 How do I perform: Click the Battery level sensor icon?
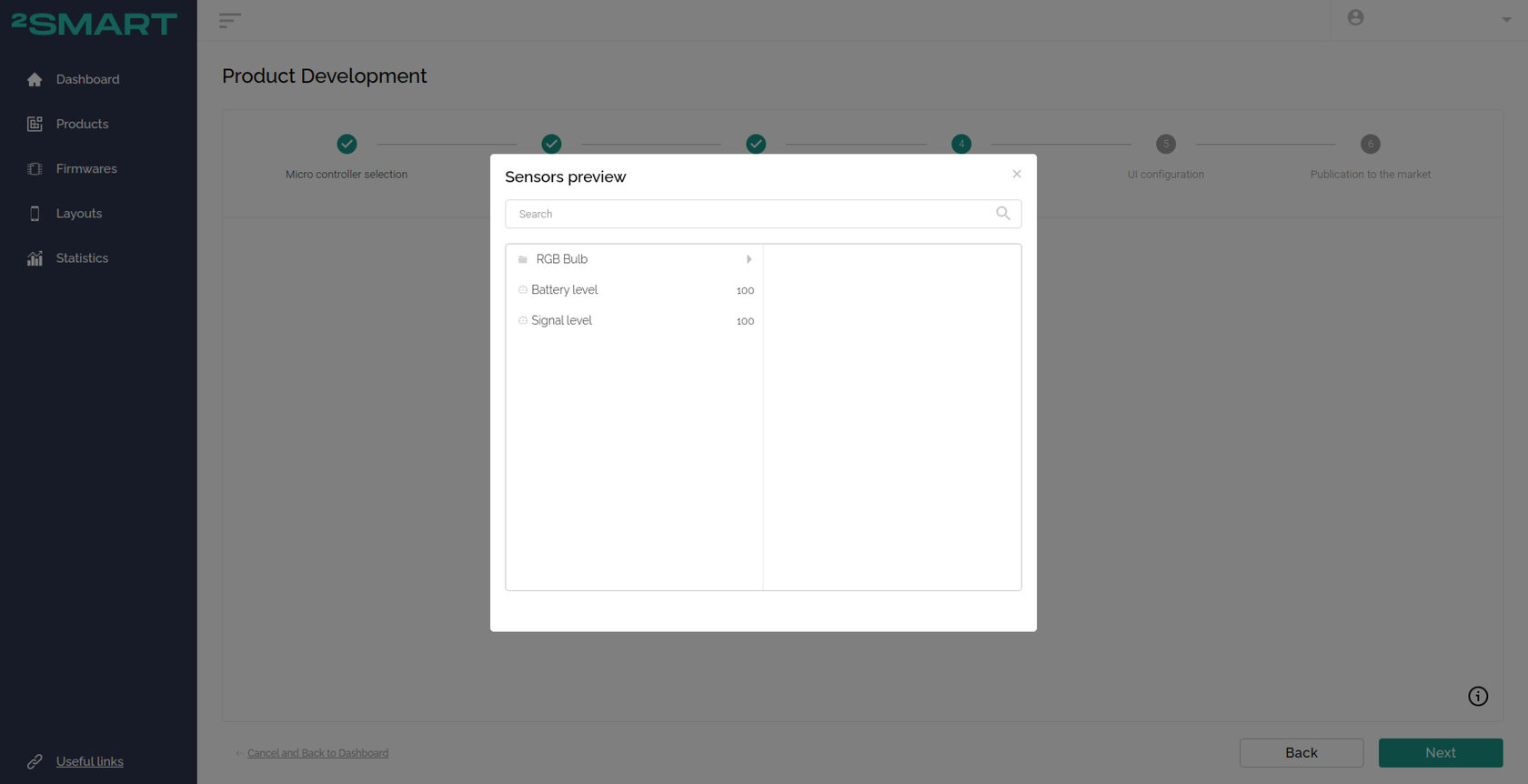523,290
